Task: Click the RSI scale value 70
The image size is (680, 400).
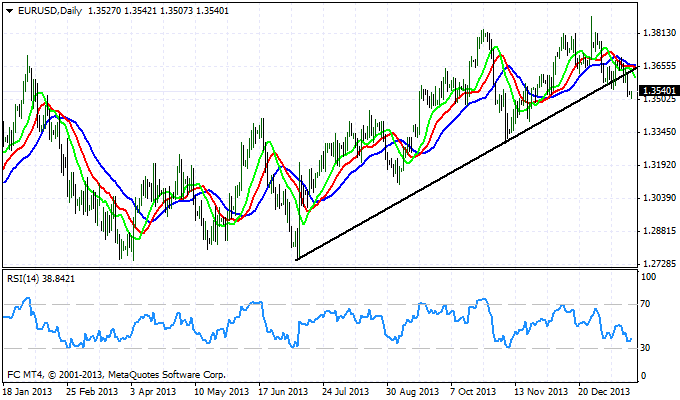Action: pos(645,304)
